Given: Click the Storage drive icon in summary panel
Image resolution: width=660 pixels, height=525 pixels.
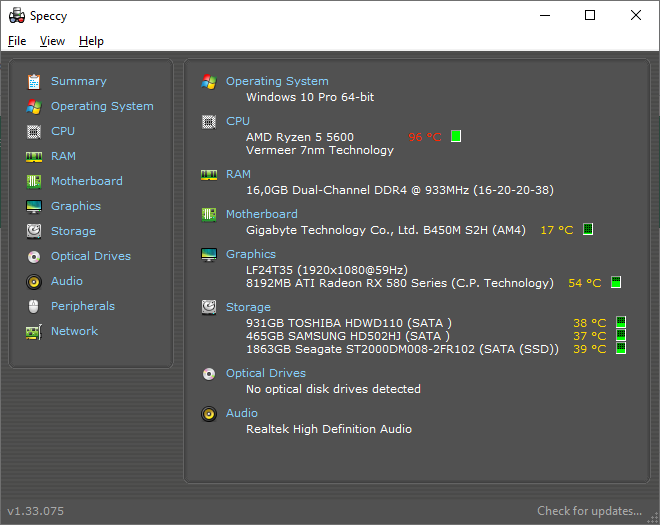Looking at the screenshot, I should point(209,308).
